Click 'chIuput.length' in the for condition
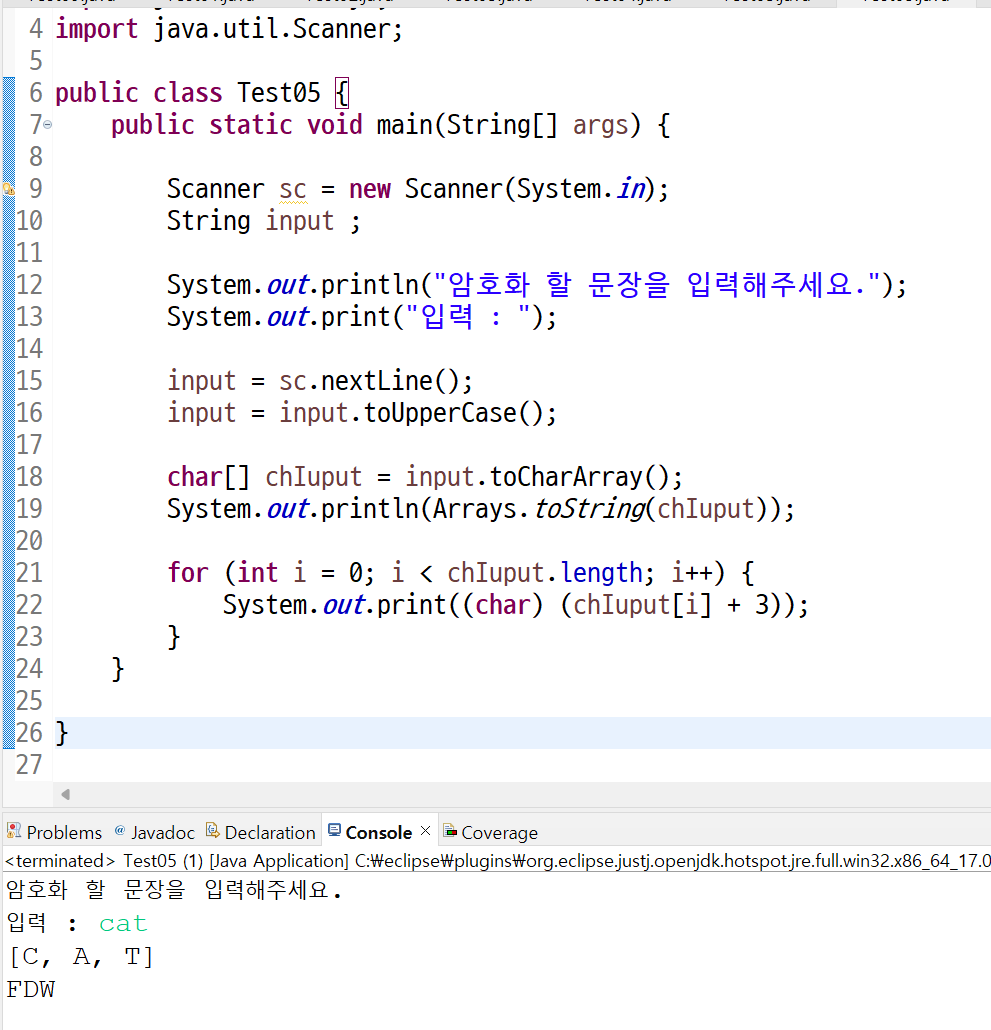 [545, 573]
